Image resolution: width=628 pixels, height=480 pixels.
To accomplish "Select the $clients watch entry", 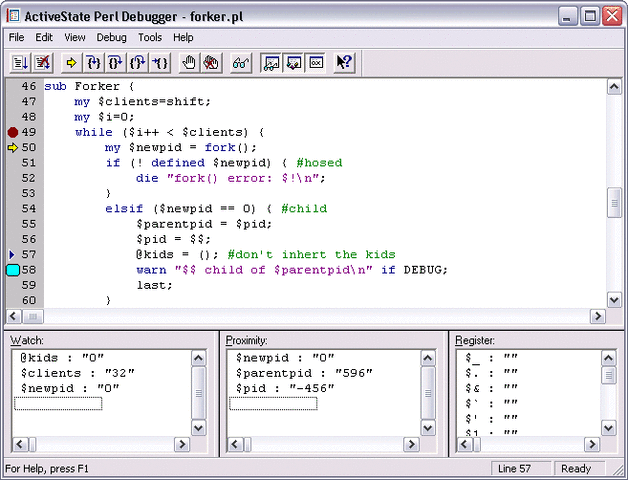I will [78, 373].
